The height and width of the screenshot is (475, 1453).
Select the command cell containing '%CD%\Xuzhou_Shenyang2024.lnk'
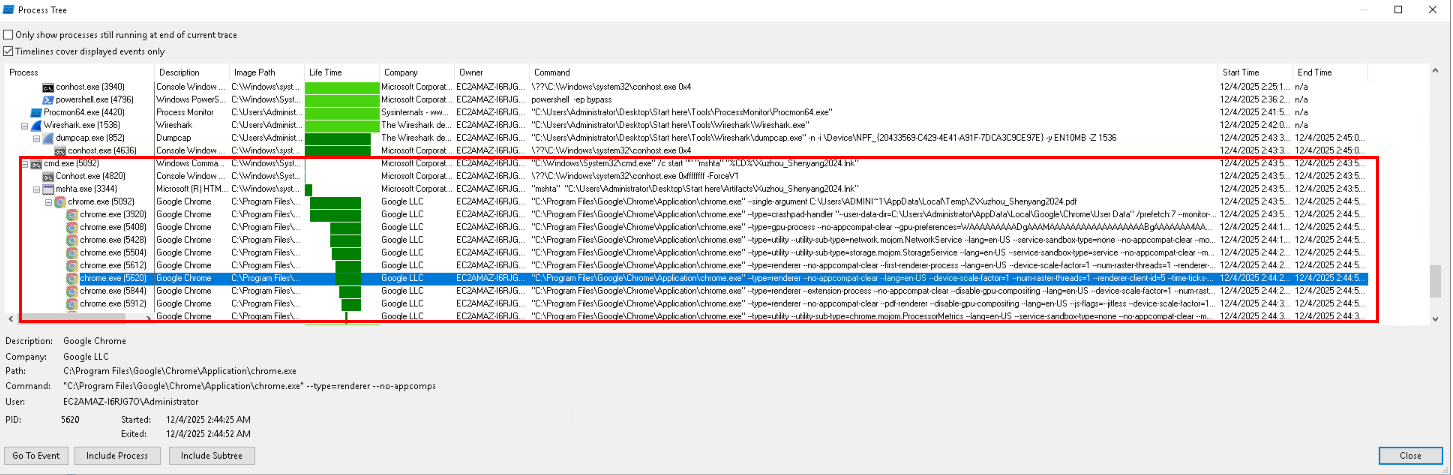[x=874, y=164]
